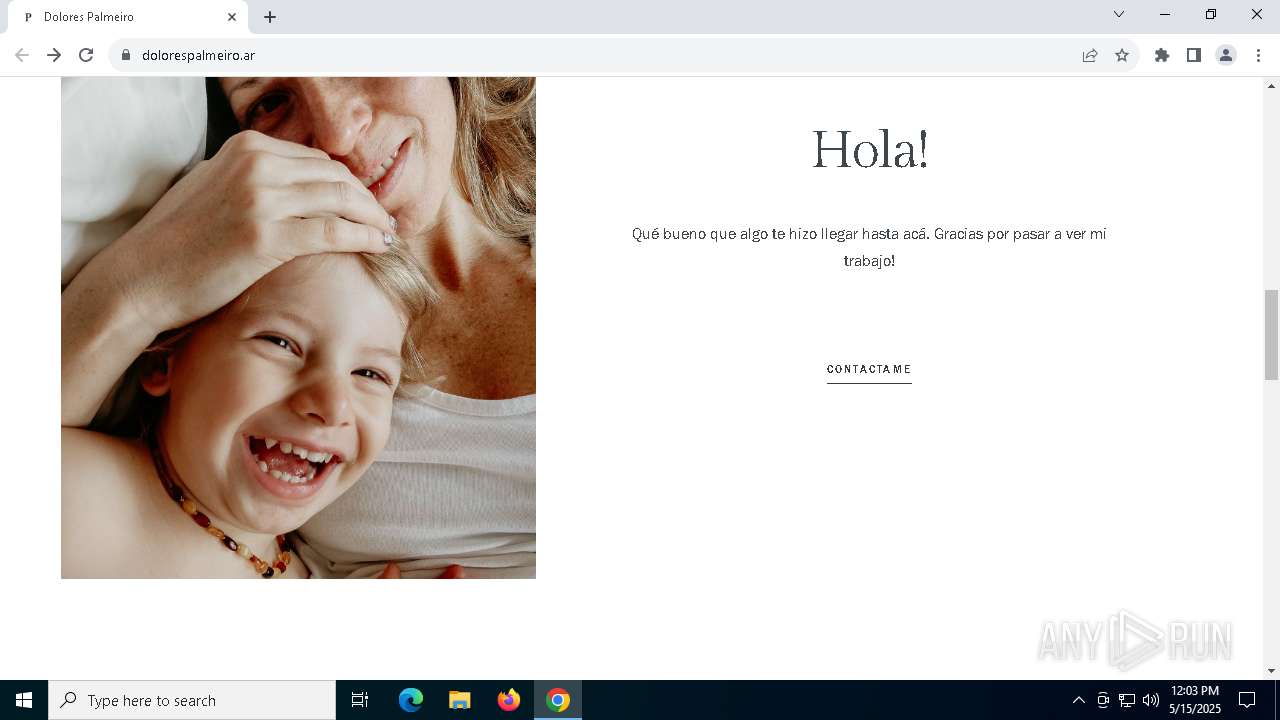The height and width of the screenshot is (720, 1280).
Task: Open the notification center icon
Action: (1247, 700)
